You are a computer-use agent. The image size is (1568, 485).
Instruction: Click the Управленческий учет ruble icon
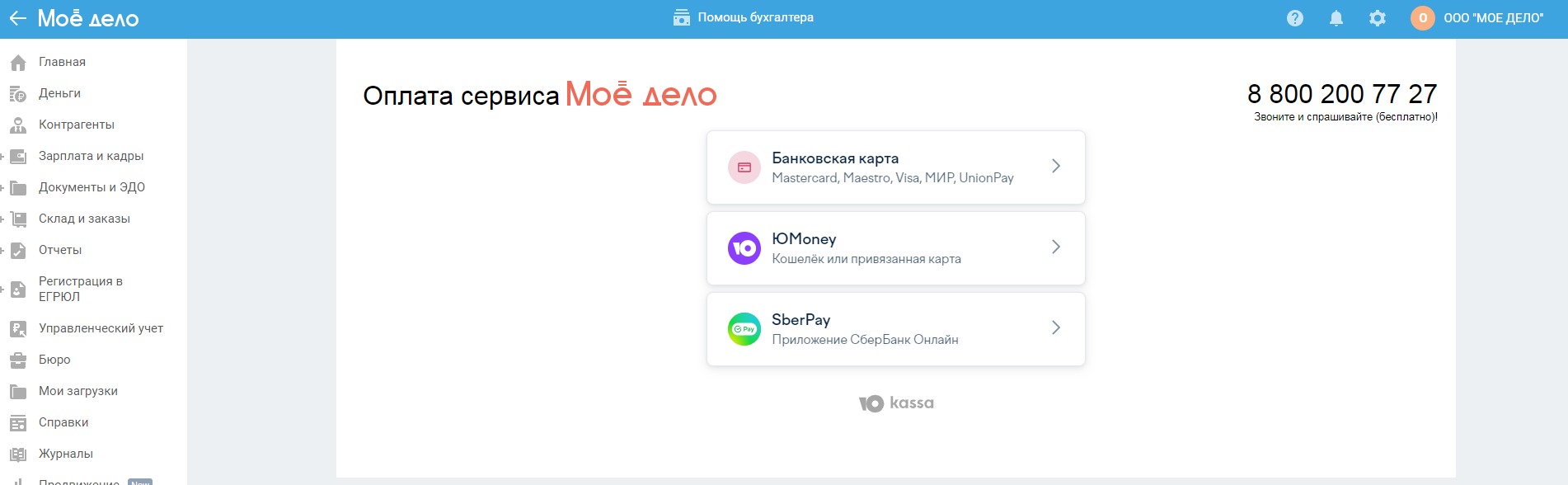[18, 329]
